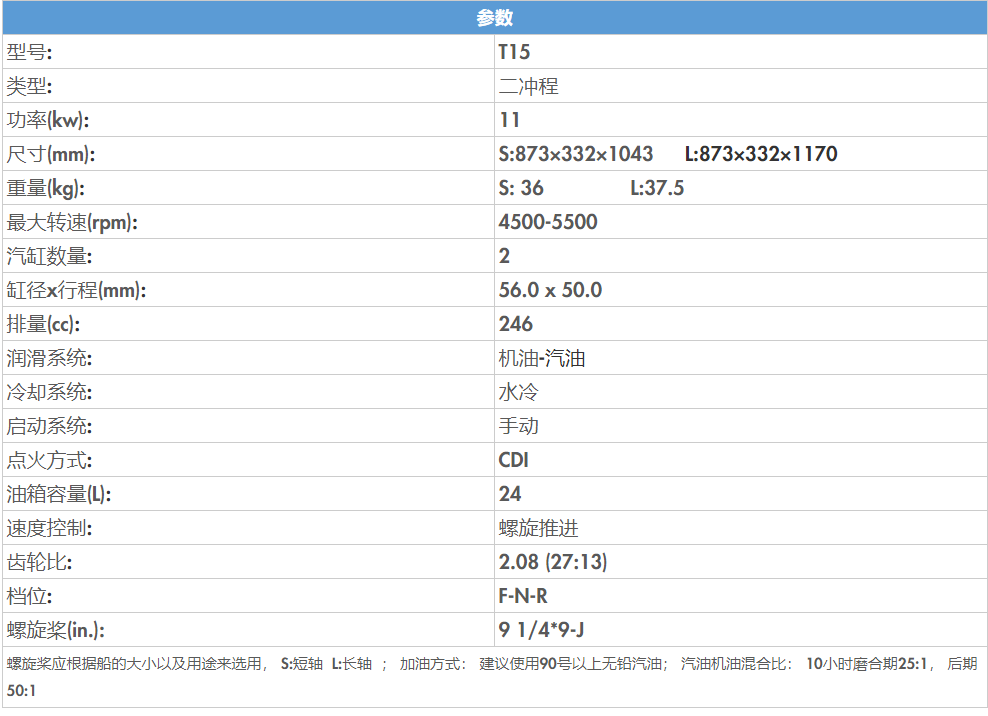Select the 缸径x行程(mm): label

[76, 290]
